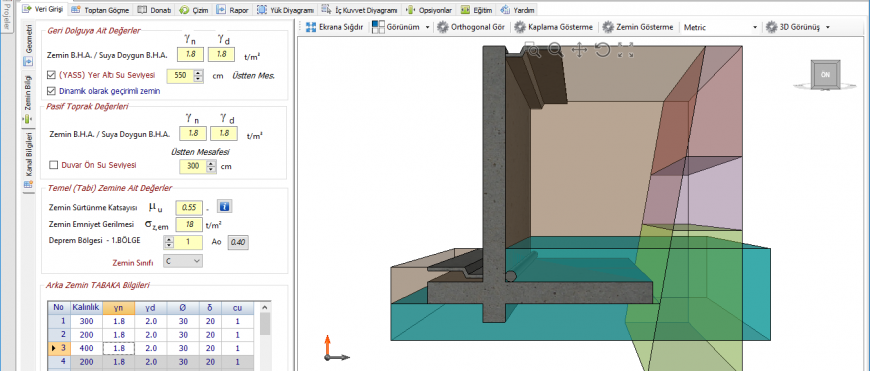Click the friction coefficient 0.55 field
The width and height of the screenshot is (870, 371).
(189, 207)
